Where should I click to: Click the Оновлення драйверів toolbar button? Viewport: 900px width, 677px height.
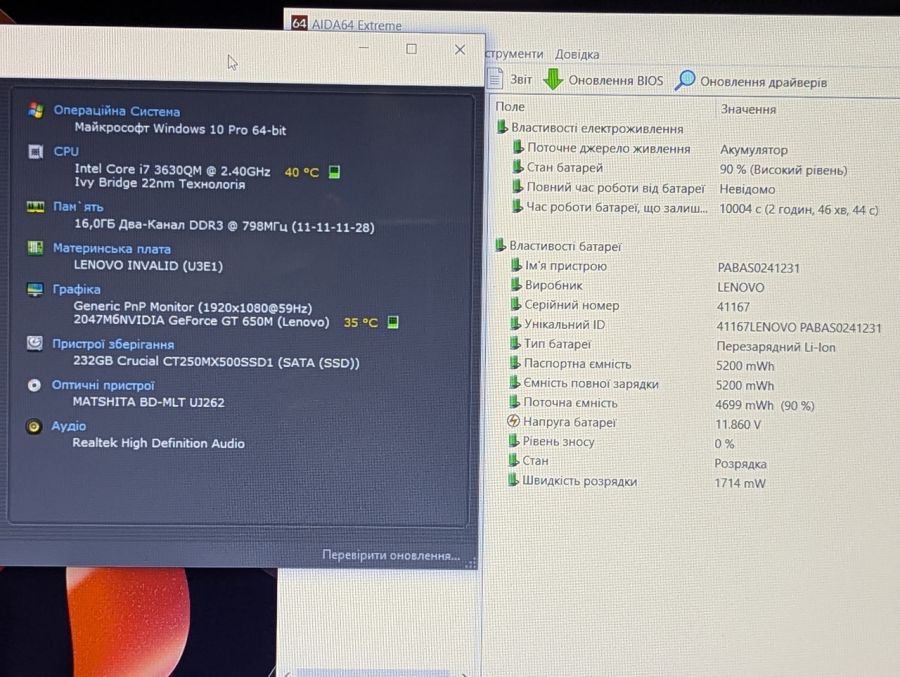751,82
